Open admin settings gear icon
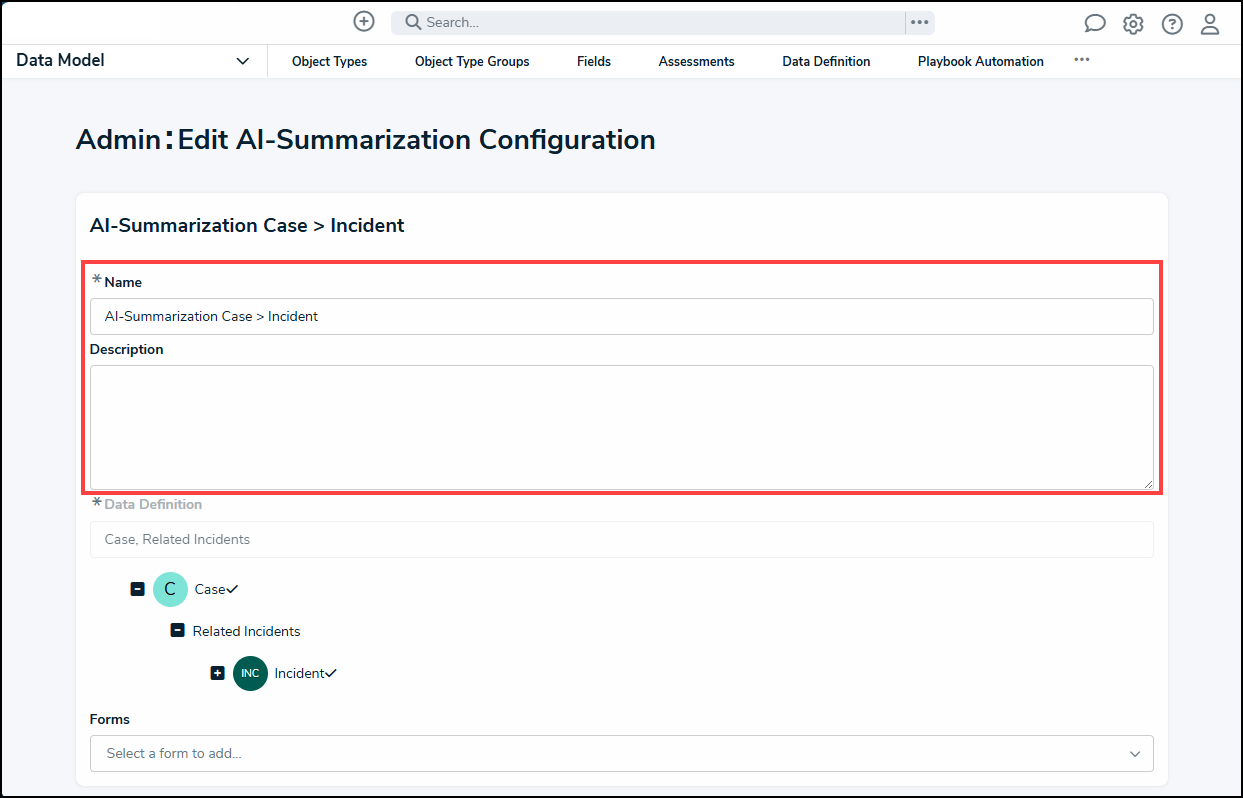This screenshot has width=1243, height=798. pos(1133,24)
